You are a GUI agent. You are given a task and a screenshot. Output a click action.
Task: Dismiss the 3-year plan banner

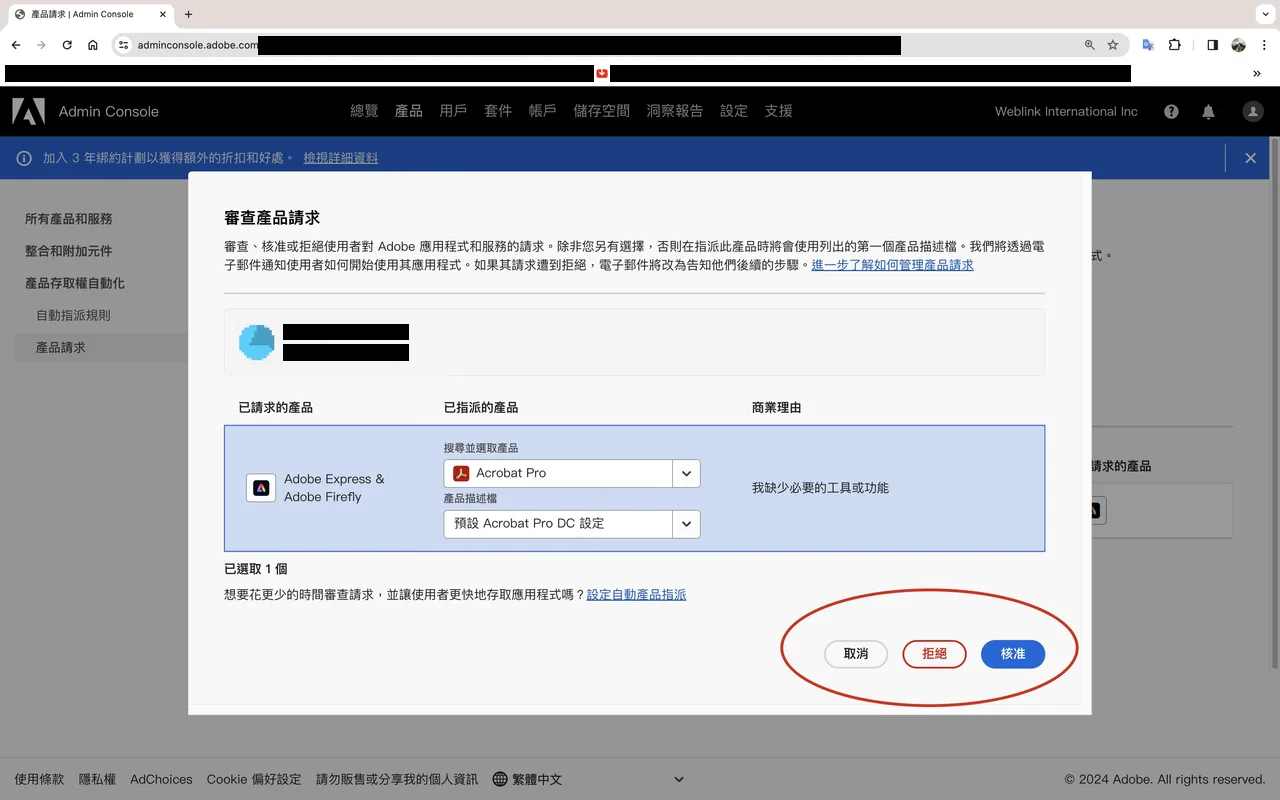(x=1250, y=158)
